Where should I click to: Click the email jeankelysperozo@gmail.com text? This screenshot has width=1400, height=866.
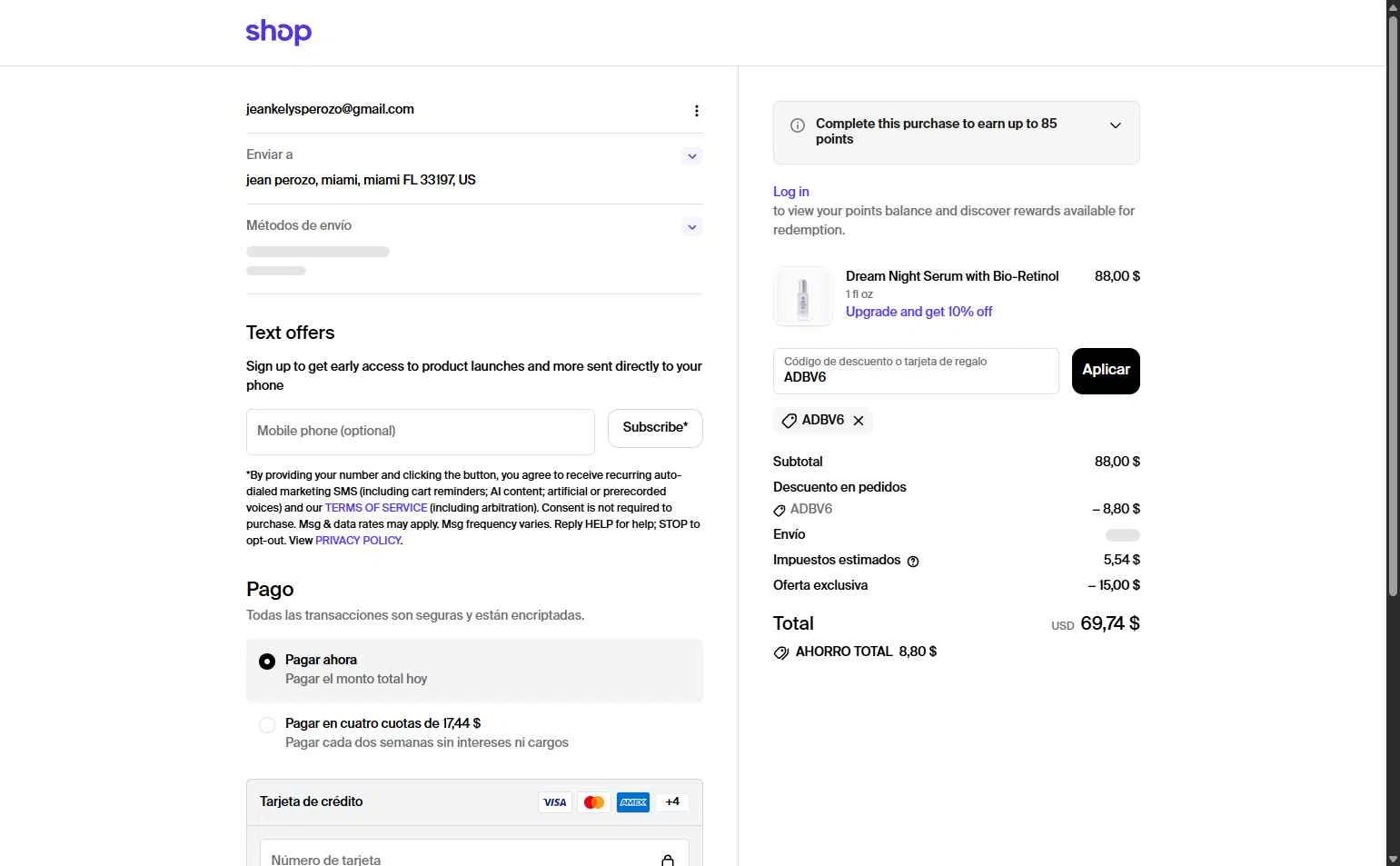[330, 109]
